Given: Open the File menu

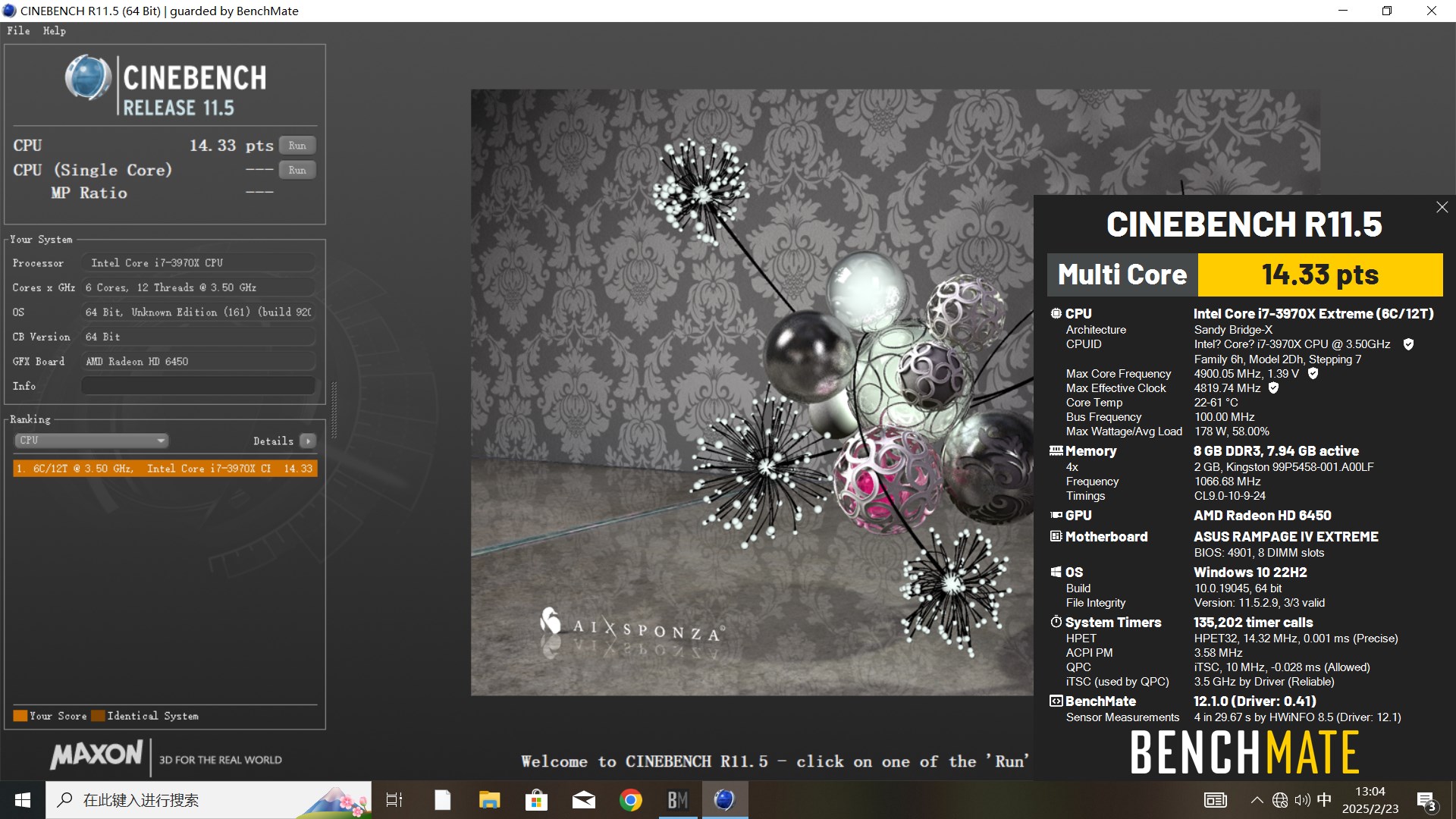Looking at the screenshot, I should point(18,30).
